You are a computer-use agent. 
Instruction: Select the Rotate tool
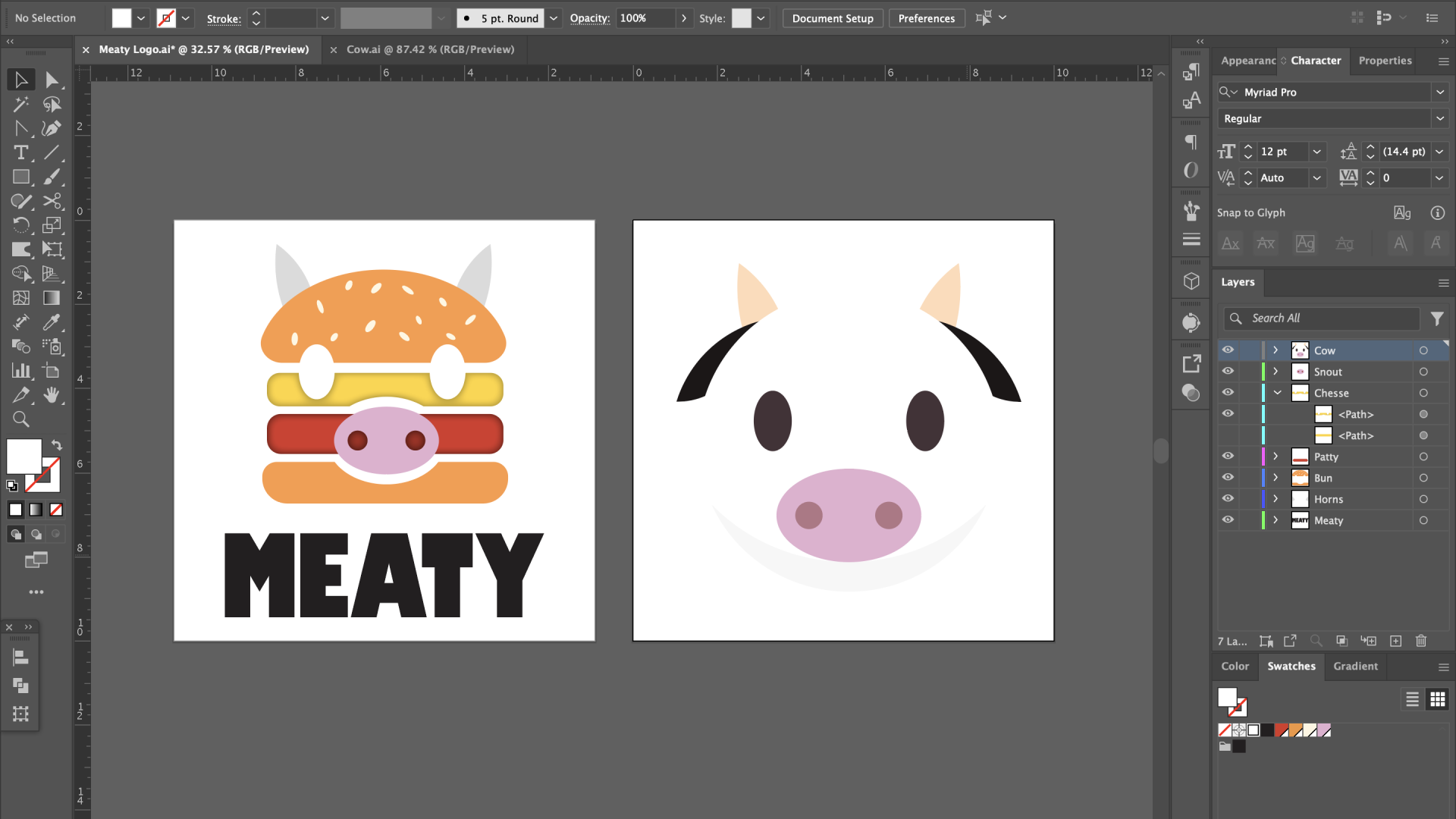[21, 225]
